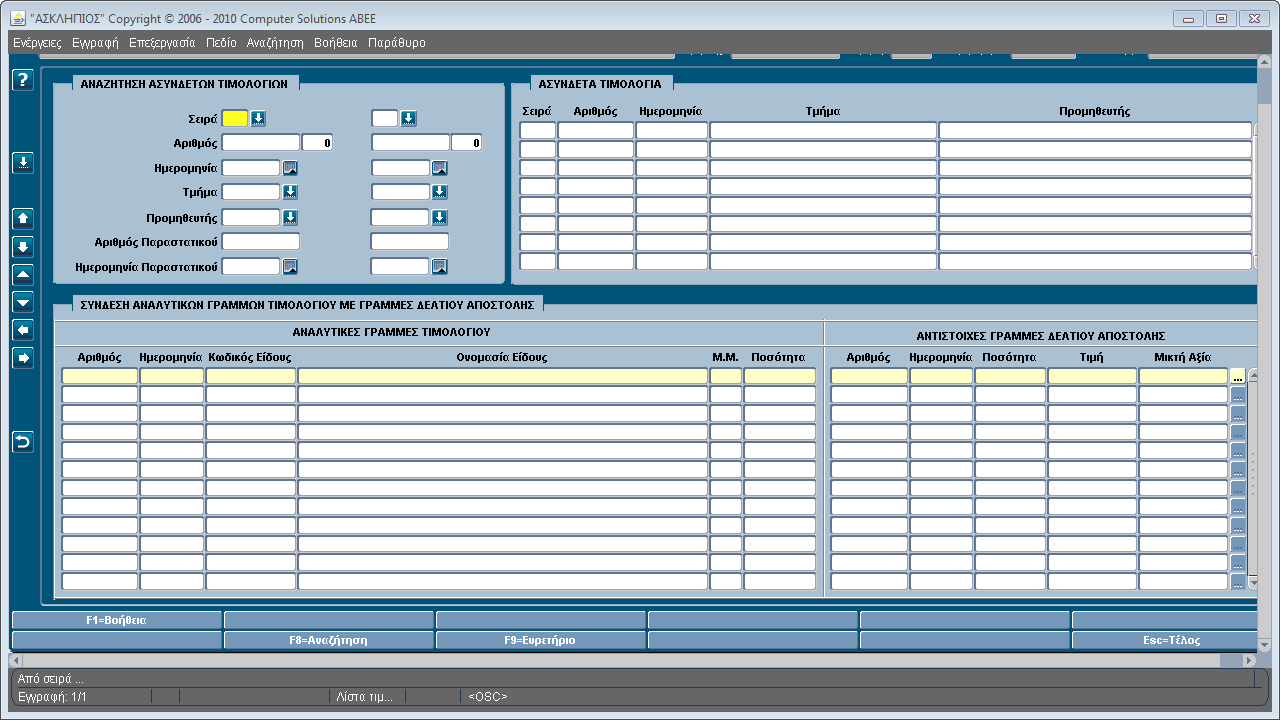Screen dimensions: 1280x720
Task: Click the 'Από σειρά ...' status message
Action: pos(51,678)
